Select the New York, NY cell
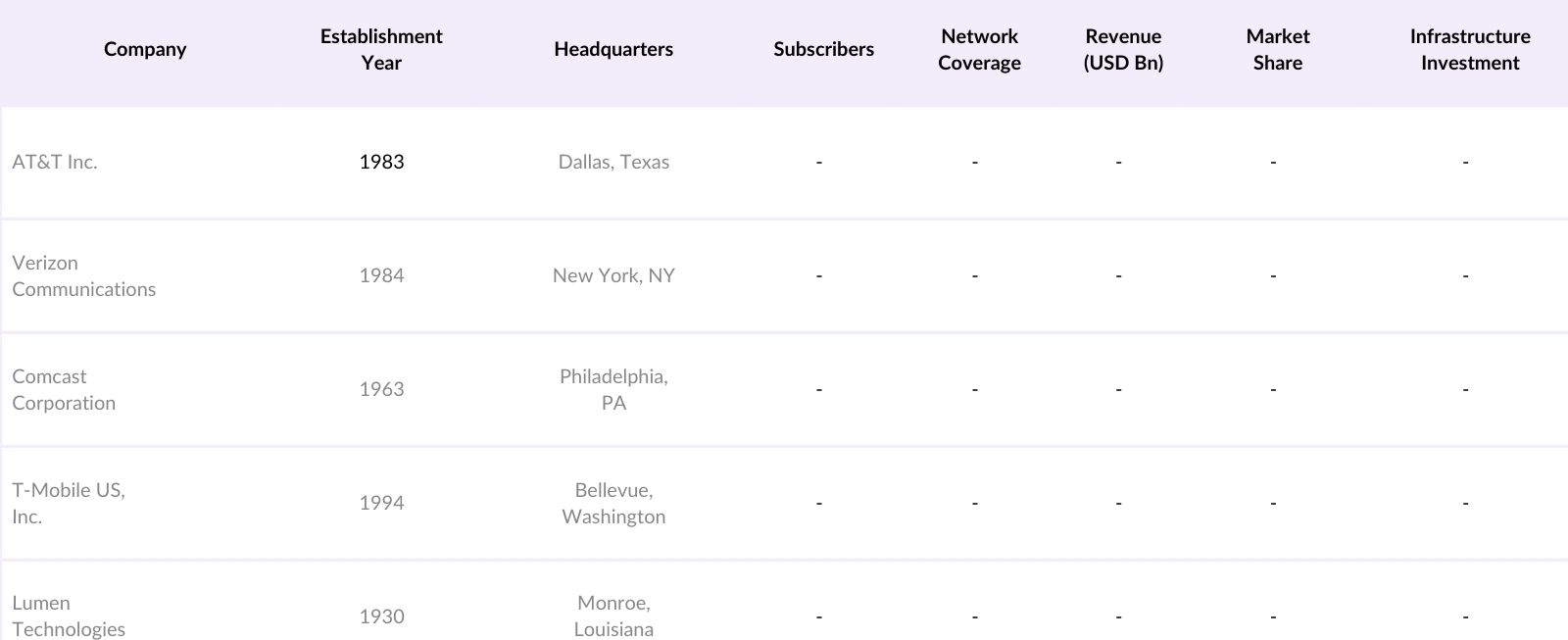1568x640 pixels. (x=613, y=275)
